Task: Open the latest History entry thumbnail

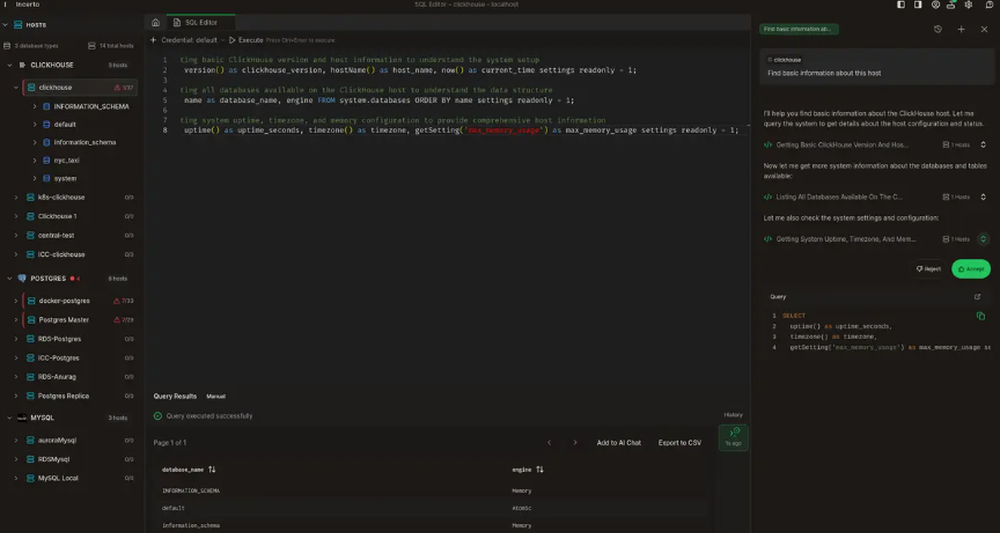Action: coord(733,437)
